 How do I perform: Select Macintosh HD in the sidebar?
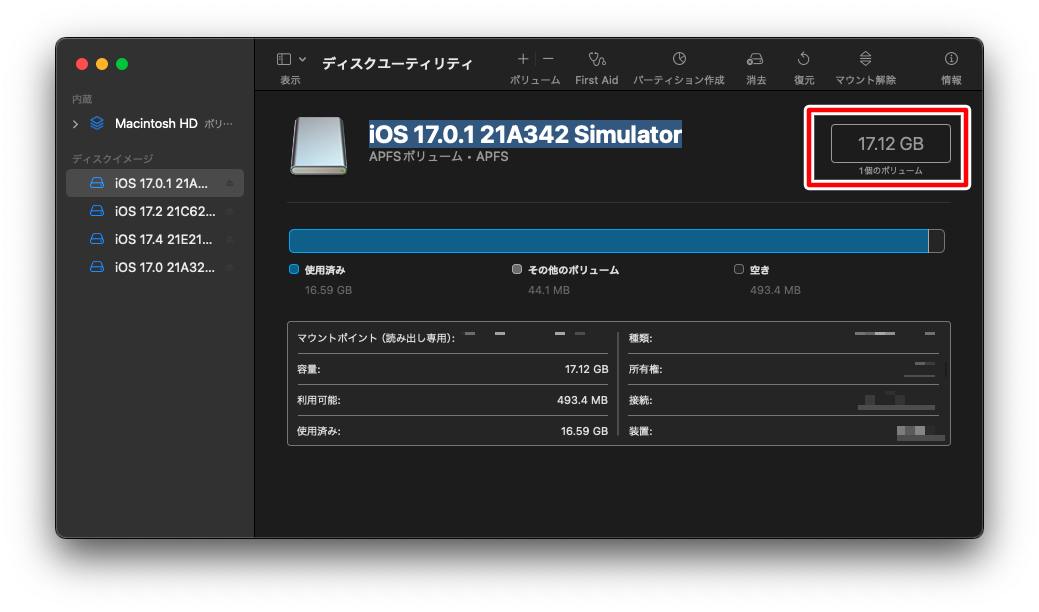point(156,124)
